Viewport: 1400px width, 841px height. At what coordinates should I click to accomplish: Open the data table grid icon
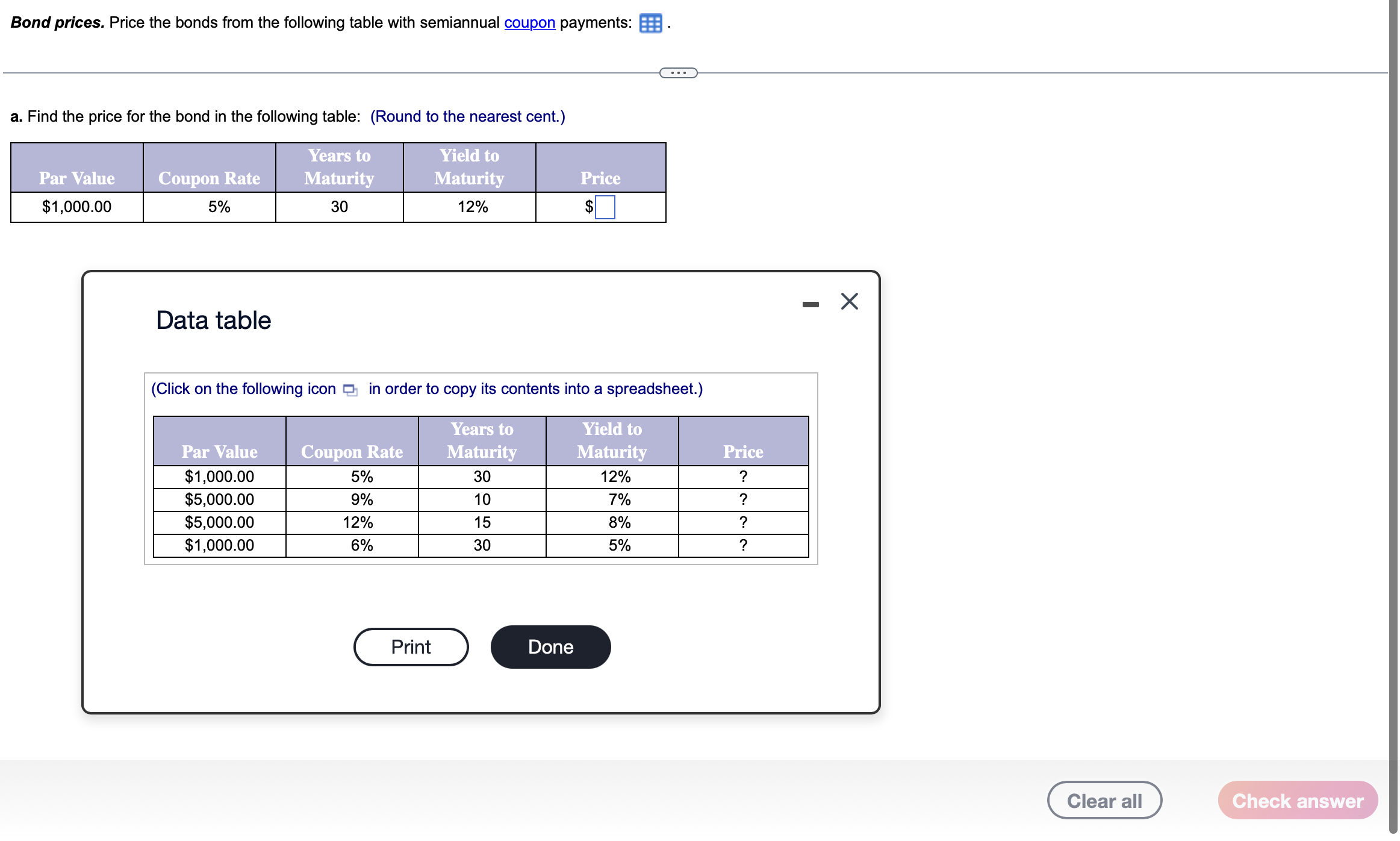650,23
